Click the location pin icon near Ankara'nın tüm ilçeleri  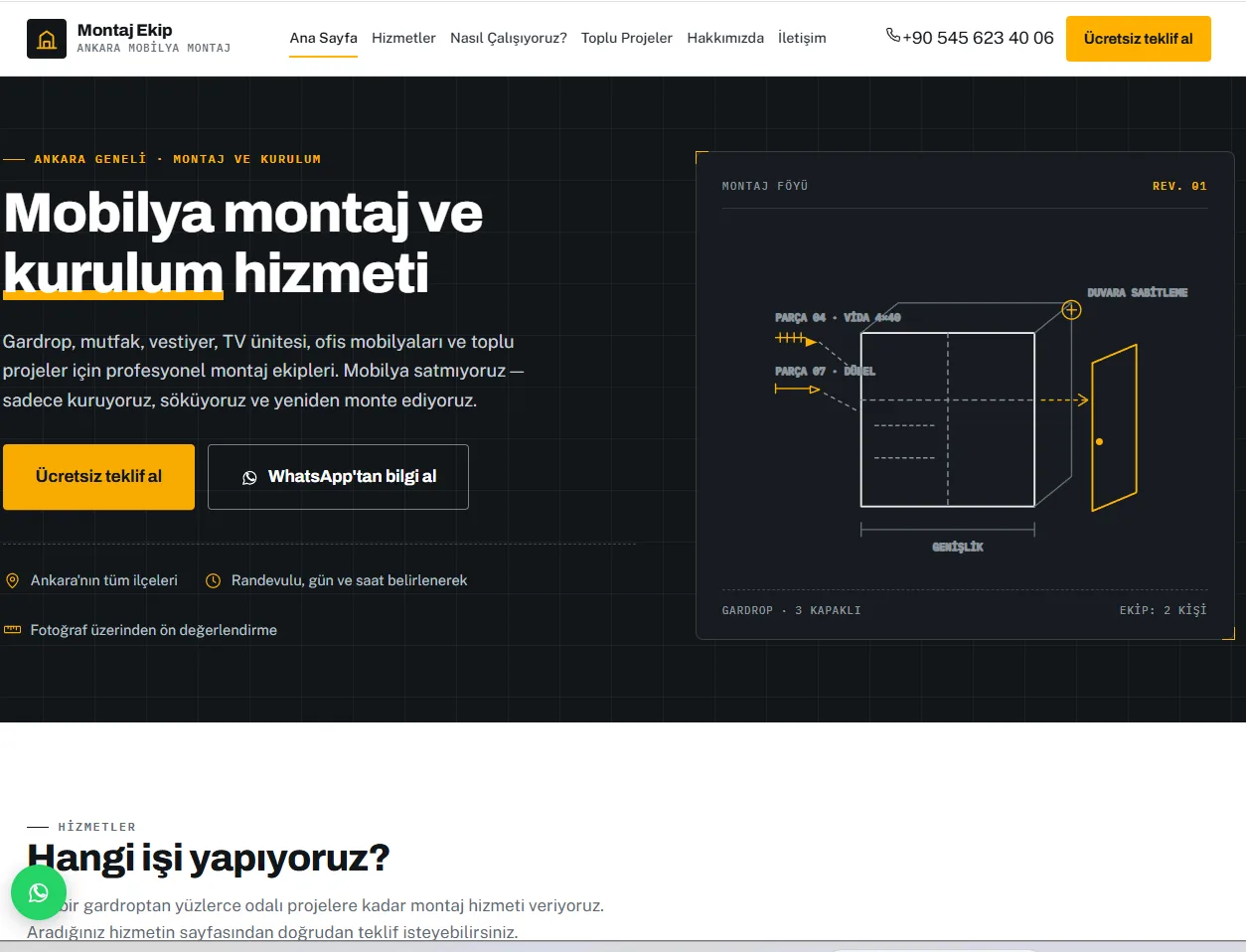[x=13, y=580]
